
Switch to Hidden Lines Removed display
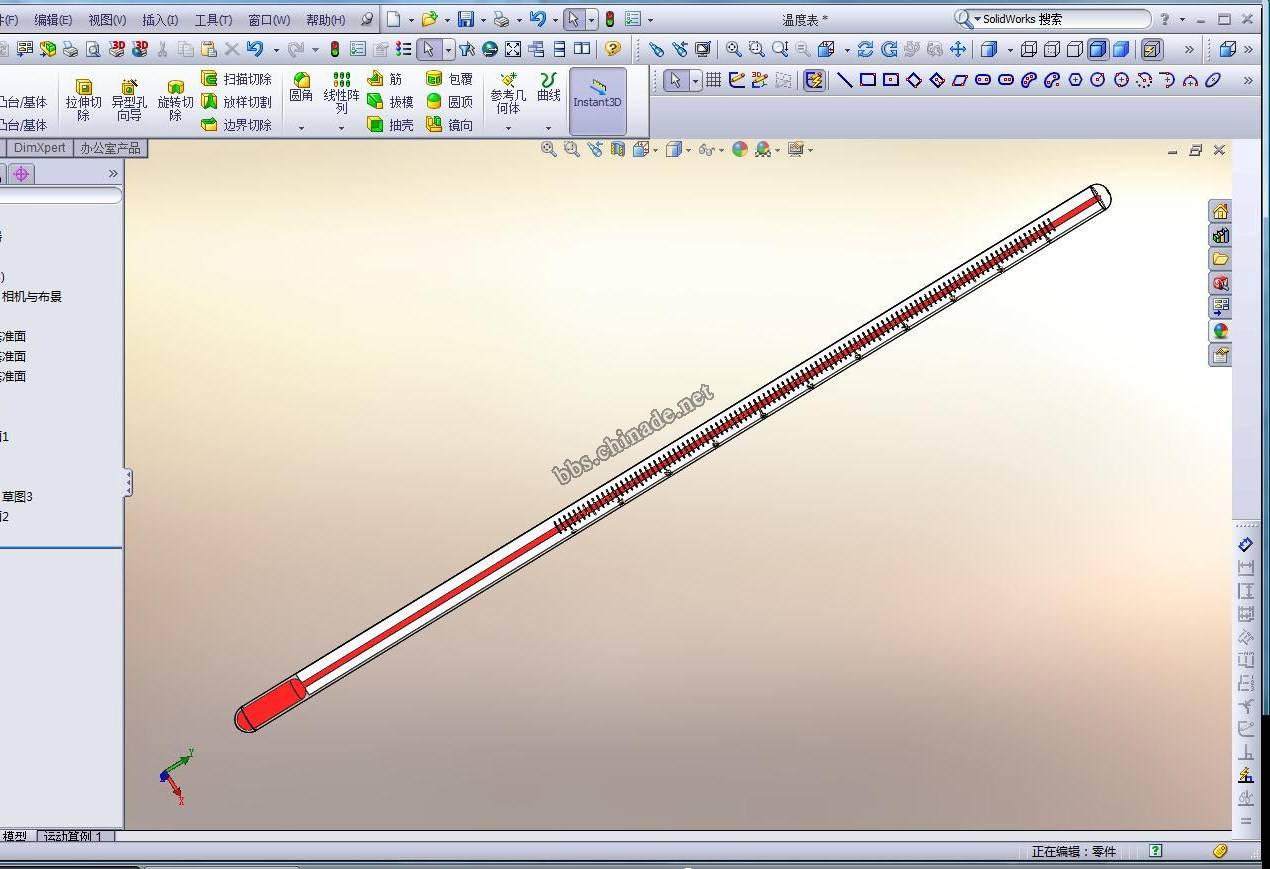1074,49
